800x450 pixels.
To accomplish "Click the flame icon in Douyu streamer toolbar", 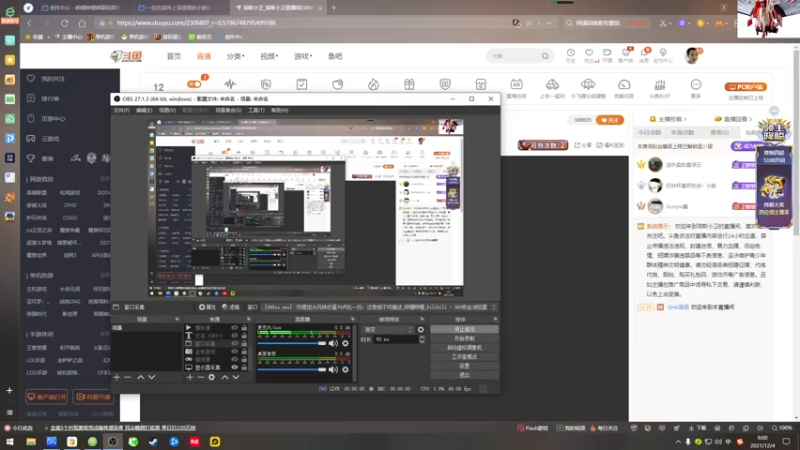I will click(373, 85).
